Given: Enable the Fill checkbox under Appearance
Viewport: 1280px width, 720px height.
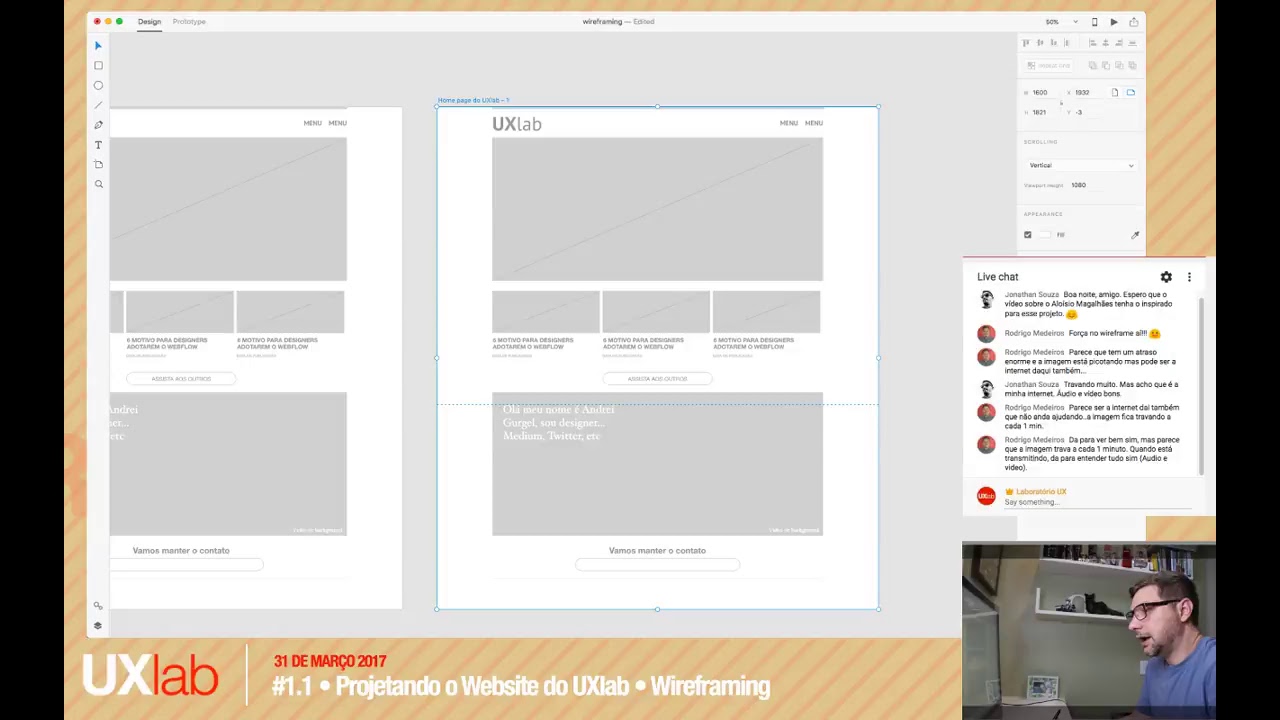Looking at the screenshot, I should click(1028, 234).
